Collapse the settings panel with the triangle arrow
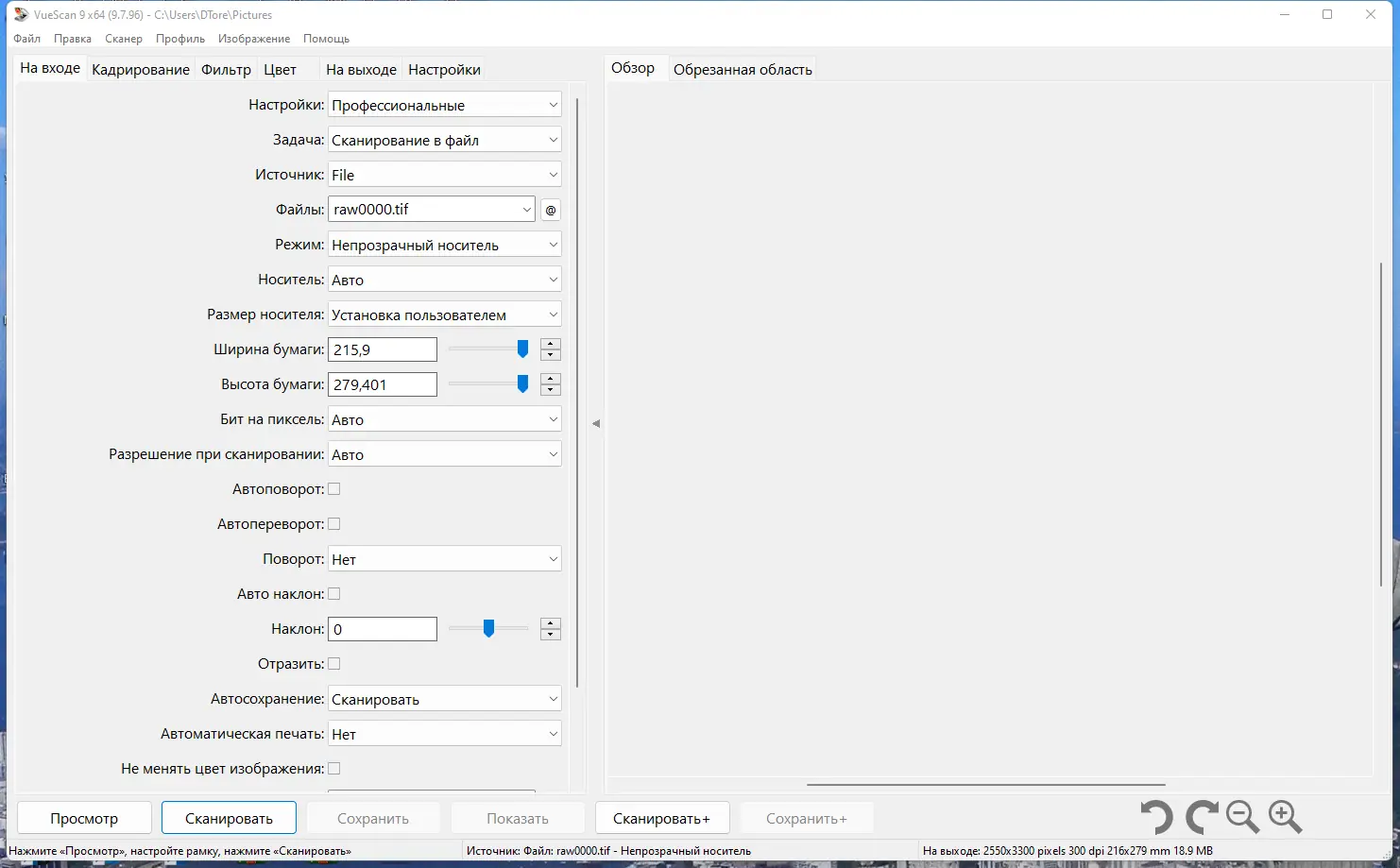 [x=596, y=423]
